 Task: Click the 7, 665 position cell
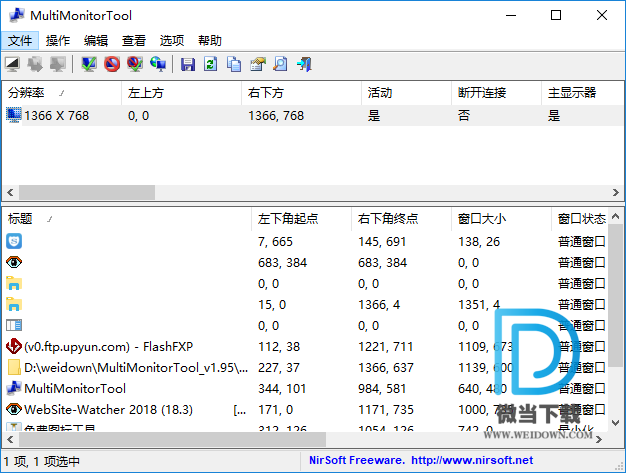pos(275,241)
